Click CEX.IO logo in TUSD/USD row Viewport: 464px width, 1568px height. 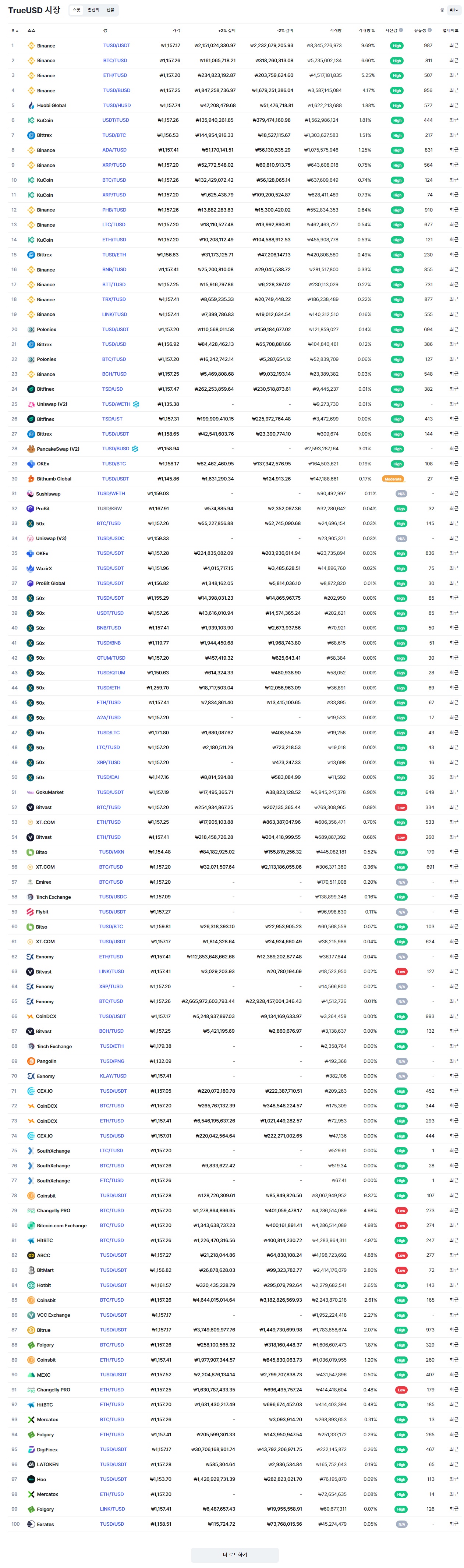tap(31, 1136)
